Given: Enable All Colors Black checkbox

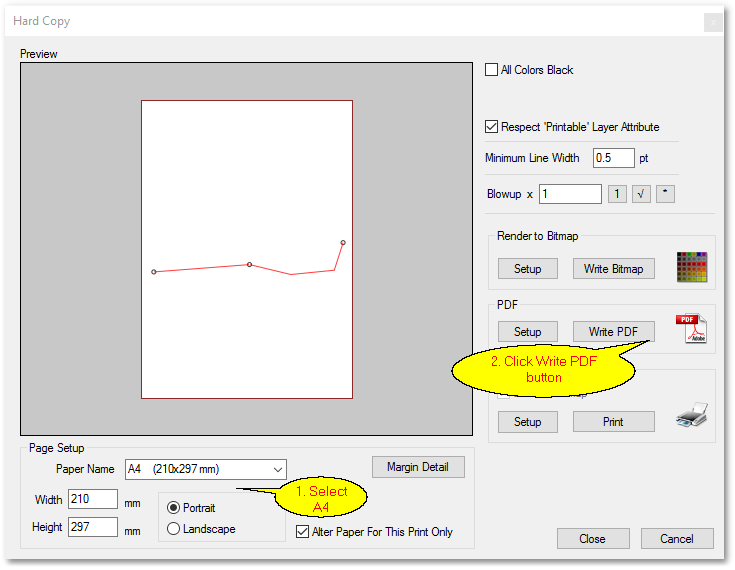Looking at the screenshot, I should click(491, 70).
